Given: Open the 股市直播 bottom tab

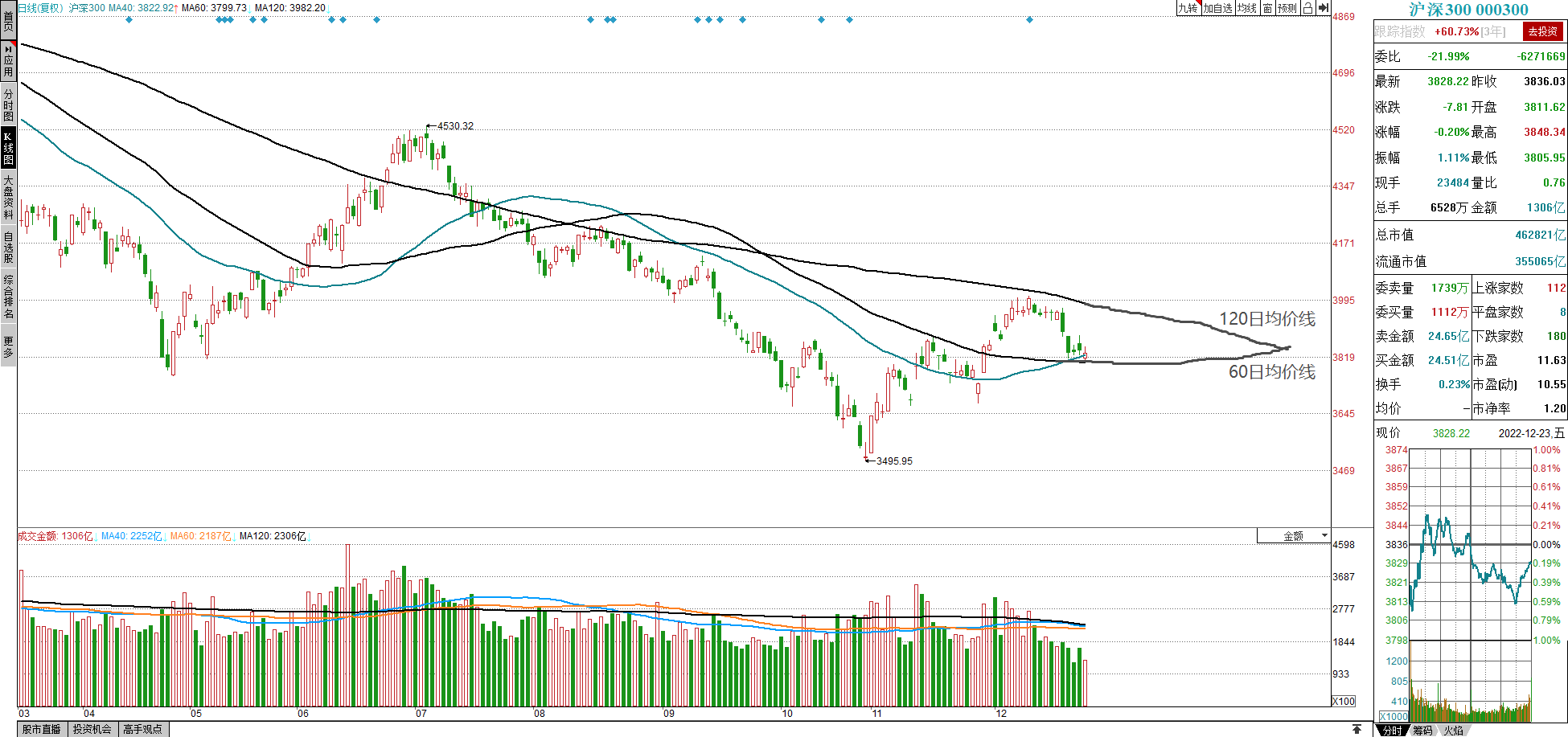Looking at the screenshot, I should (x=42, y=729).
